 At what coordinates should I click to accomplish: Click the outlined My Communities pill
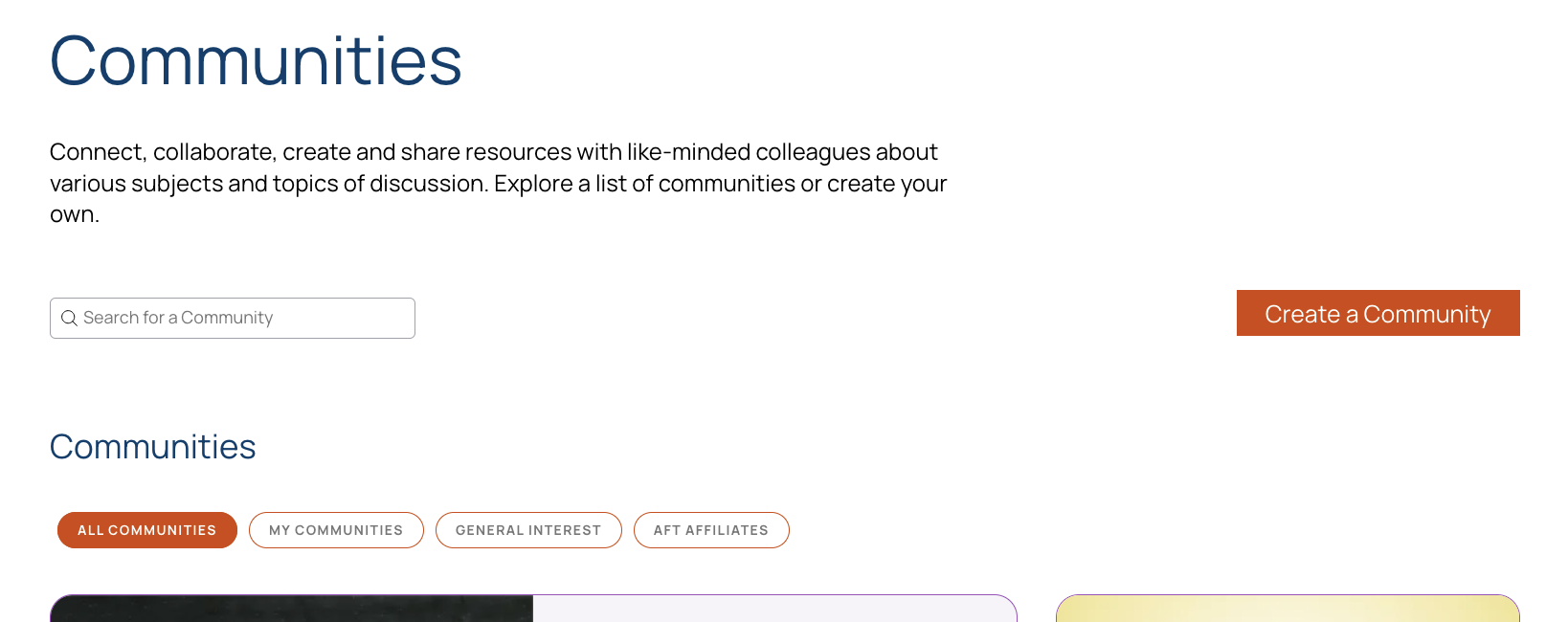click(x=336, y=530)
